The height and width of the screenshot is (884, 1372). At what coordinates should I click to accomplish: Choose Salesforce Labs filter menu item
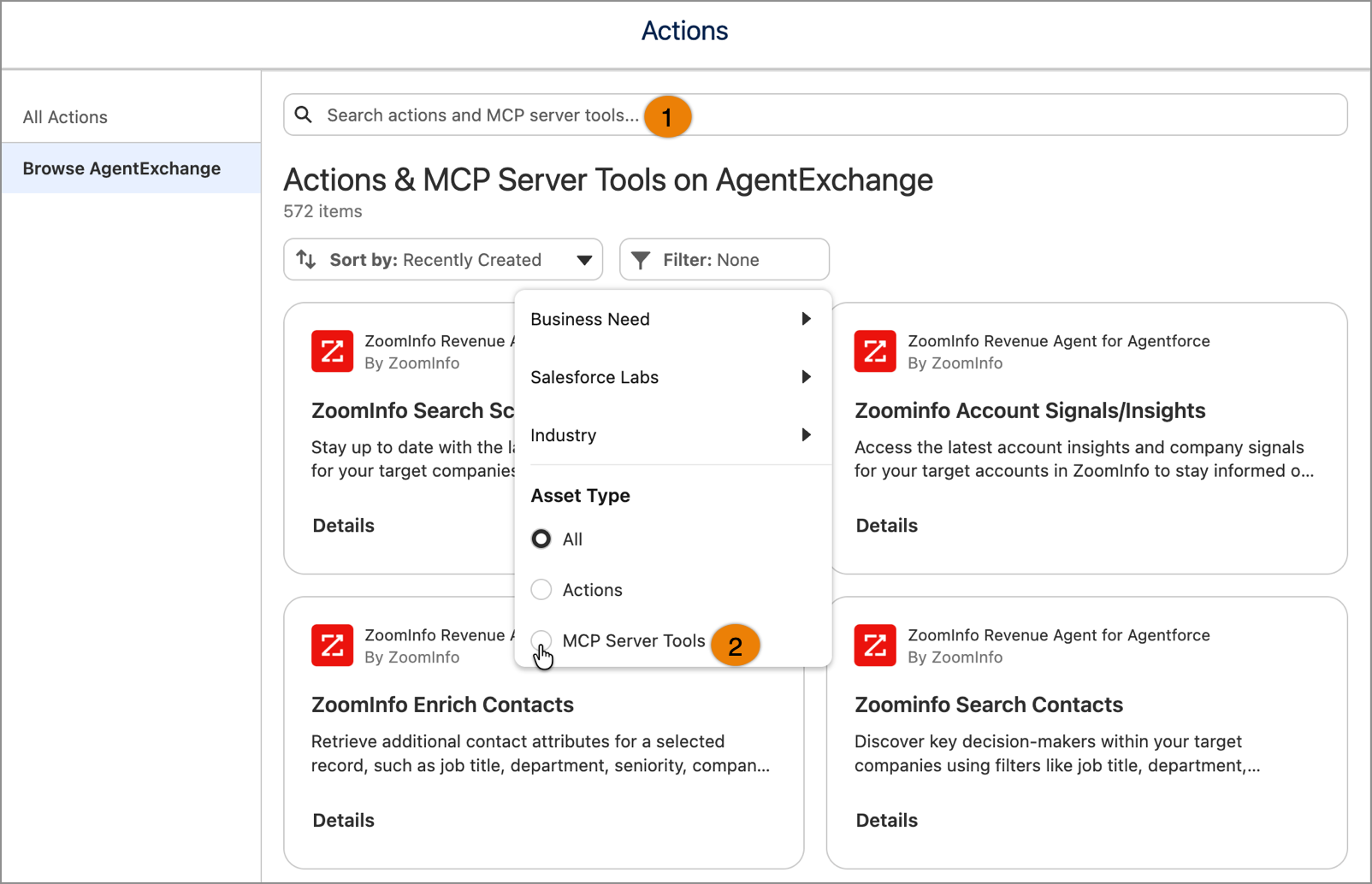click(672, 377)
